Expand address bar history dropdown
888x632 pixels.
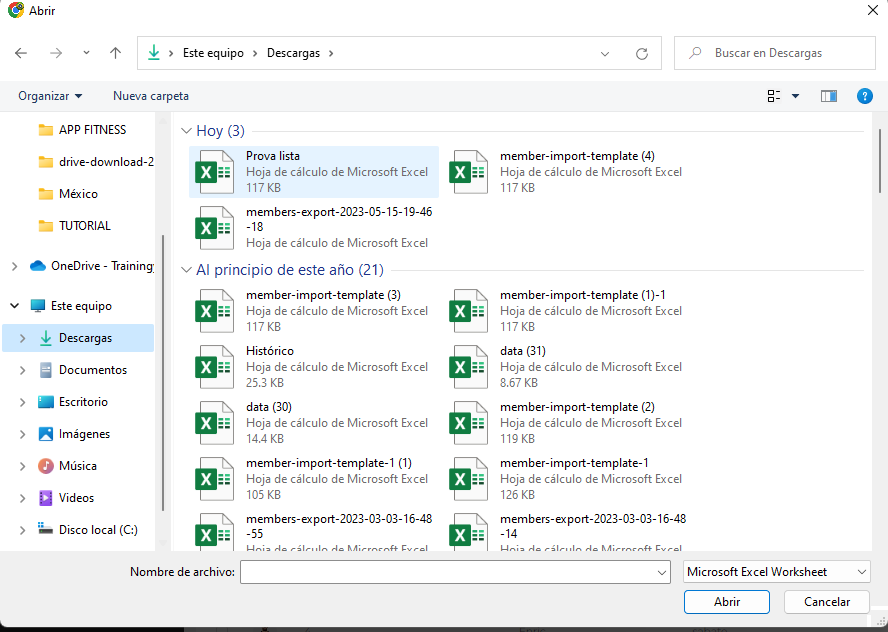click(x=605, y=53)
